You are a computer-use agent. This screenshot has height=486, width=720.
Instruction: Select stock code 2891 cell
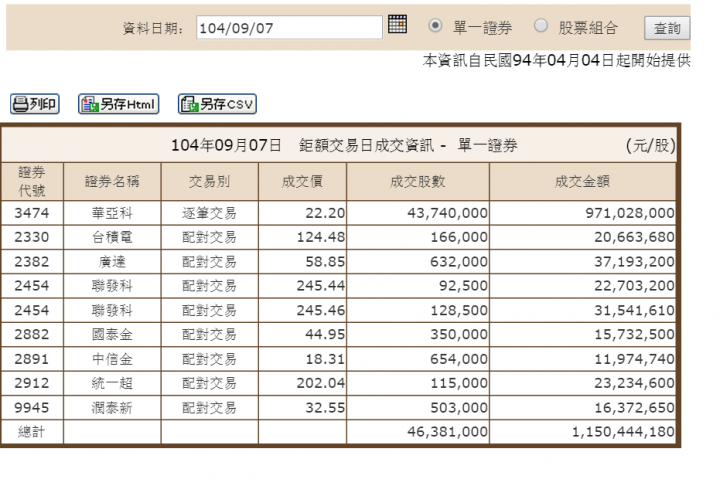32,359
